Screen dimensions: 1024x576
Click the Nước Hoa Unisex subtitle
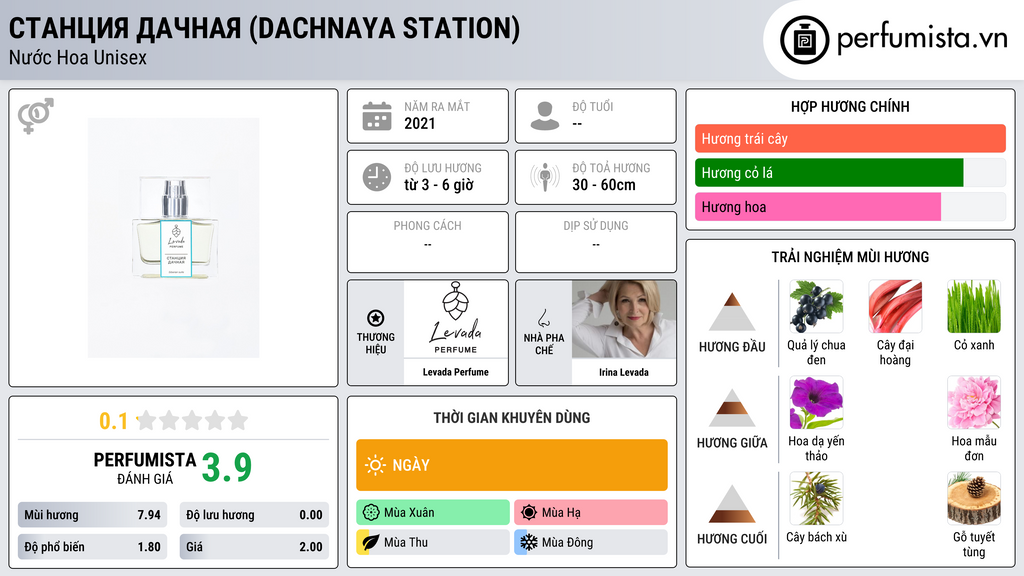[78, 57]
